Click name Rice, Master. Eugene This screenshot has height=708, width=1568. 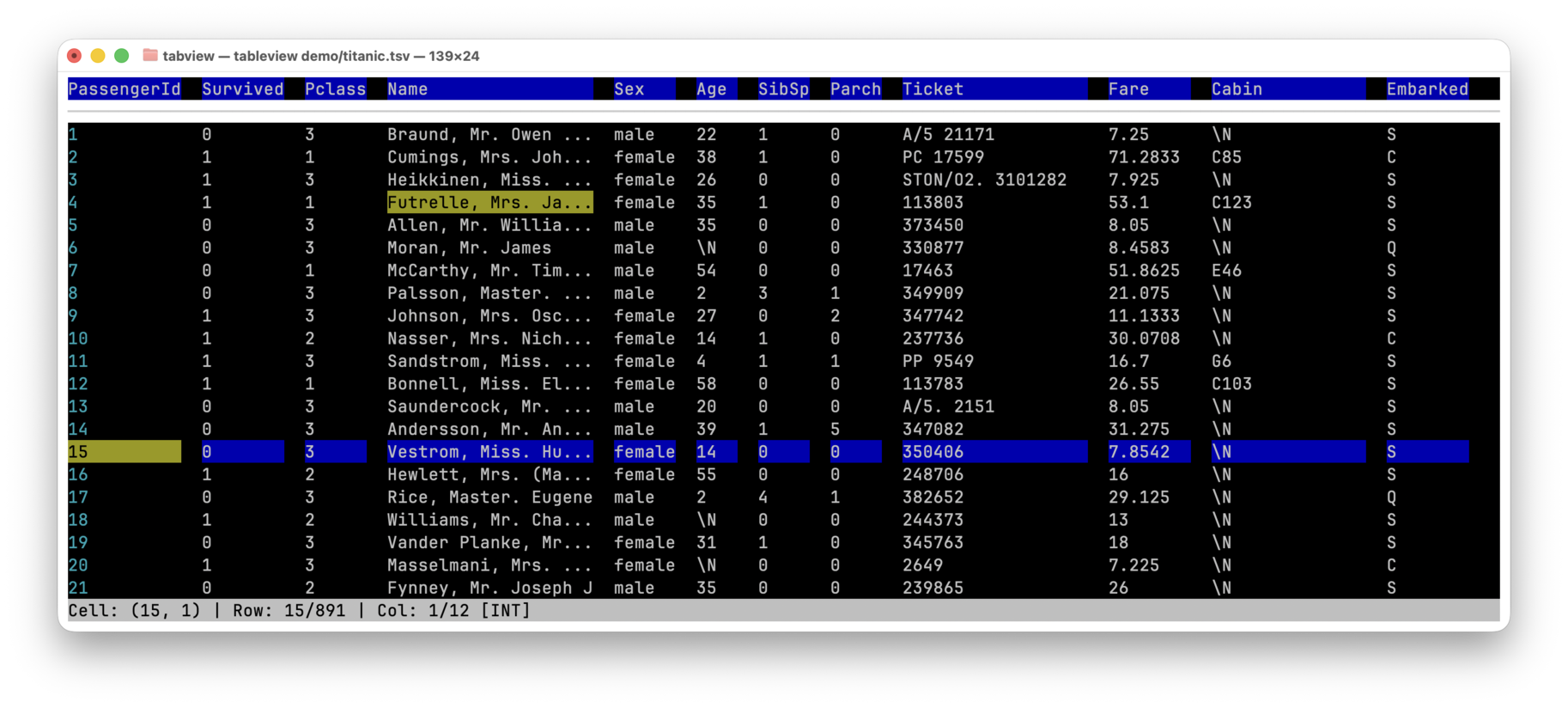(x=489, y=497)
